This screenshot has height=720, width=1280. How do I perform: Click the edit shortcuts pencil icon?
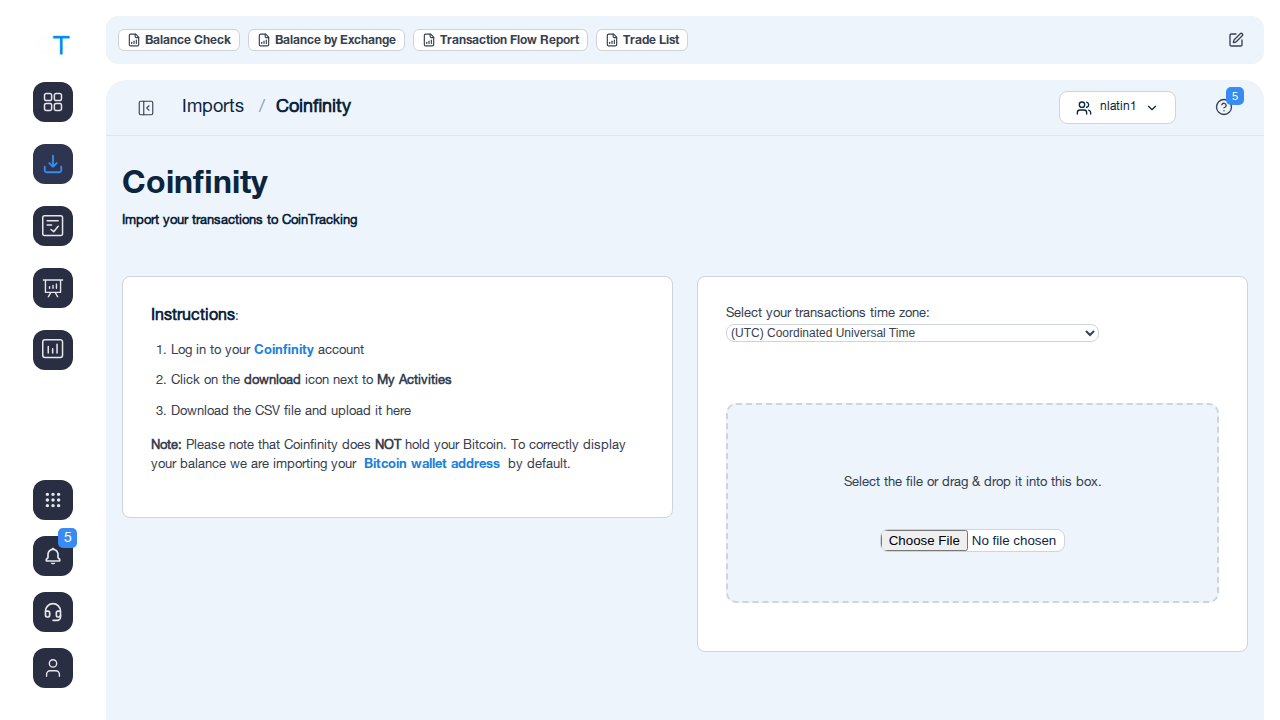pos(1236,40)
